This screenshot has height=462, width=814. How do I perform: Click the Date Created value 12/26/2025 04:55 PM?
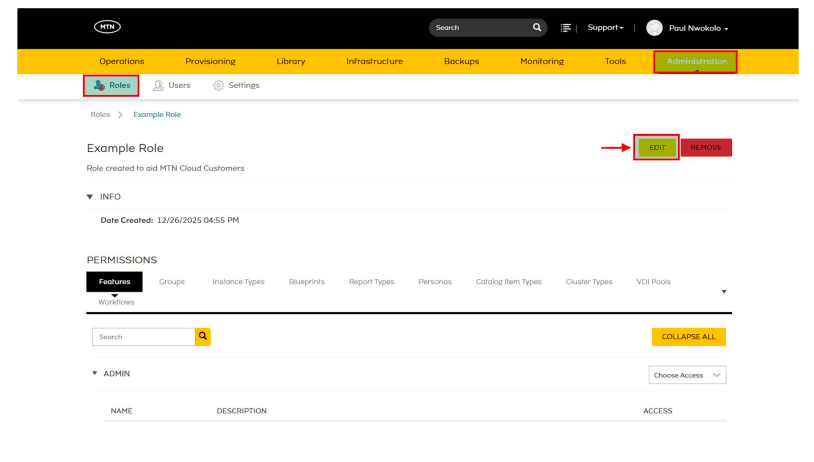click(x=198, y=220)
